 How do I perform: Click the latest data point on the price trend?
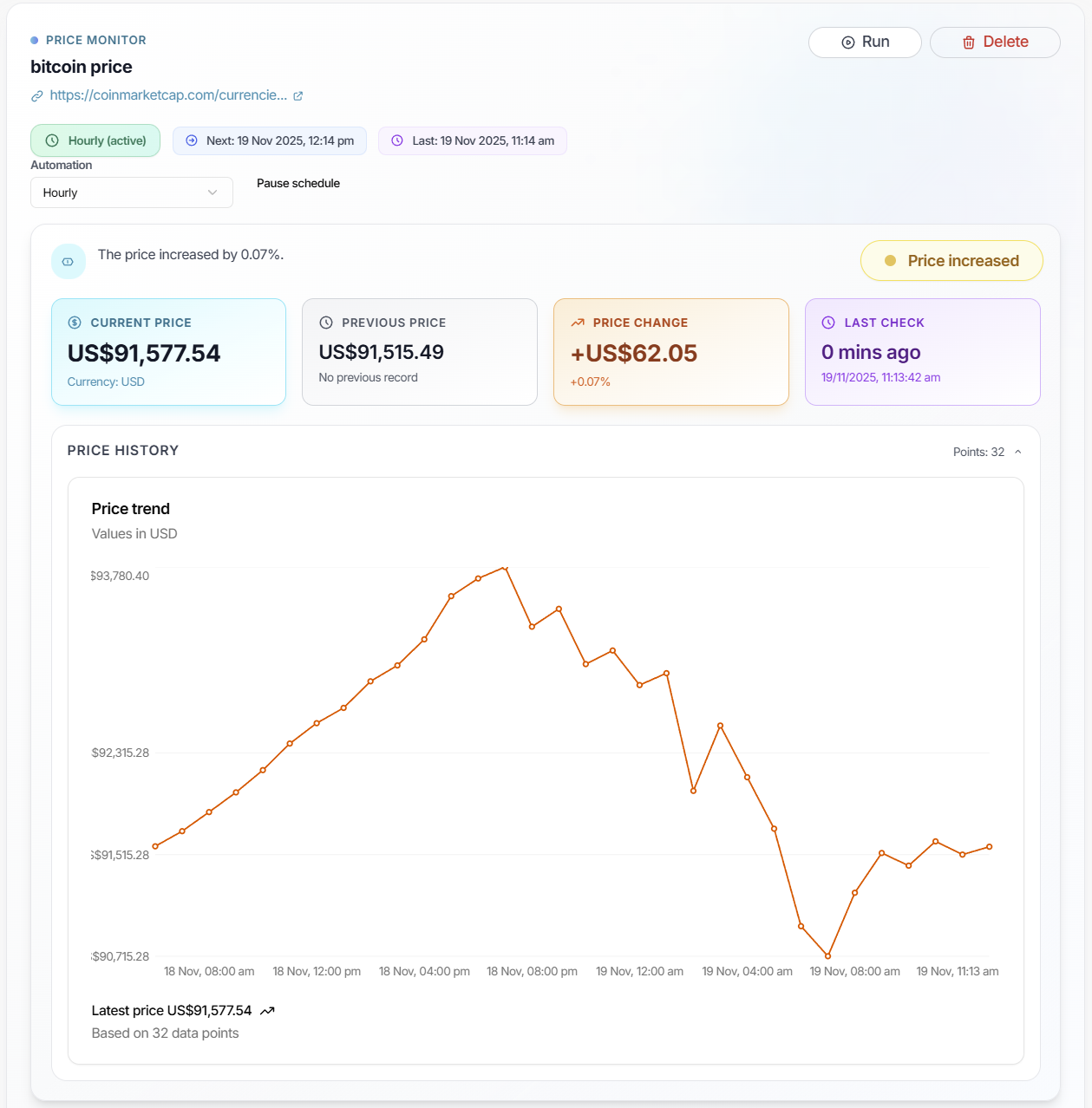click(990, 847)
